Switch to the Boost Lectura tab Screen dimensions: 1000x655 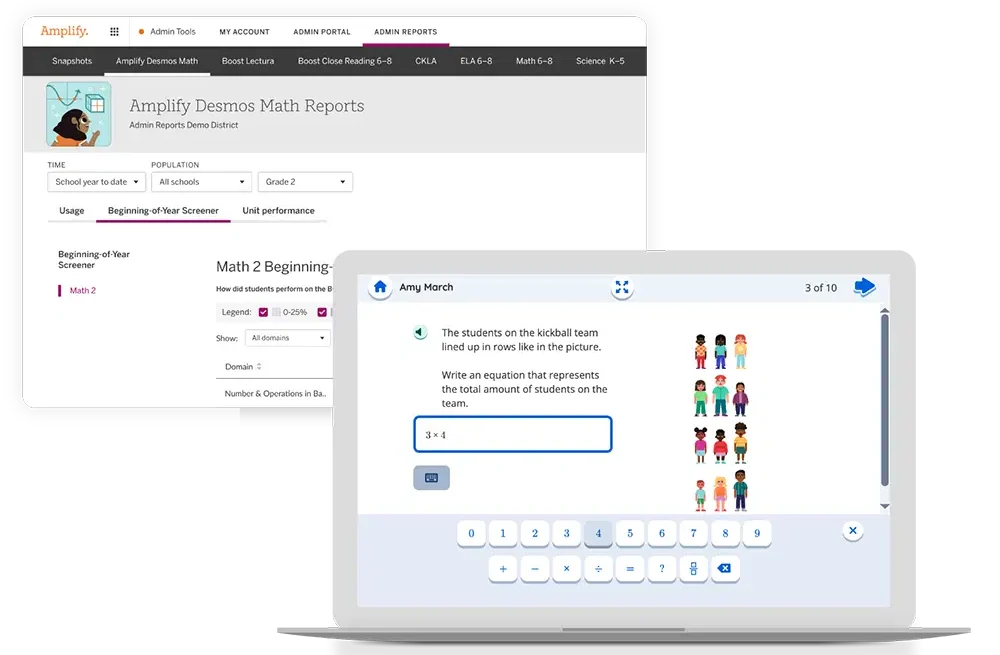click(x=248, y=61)
